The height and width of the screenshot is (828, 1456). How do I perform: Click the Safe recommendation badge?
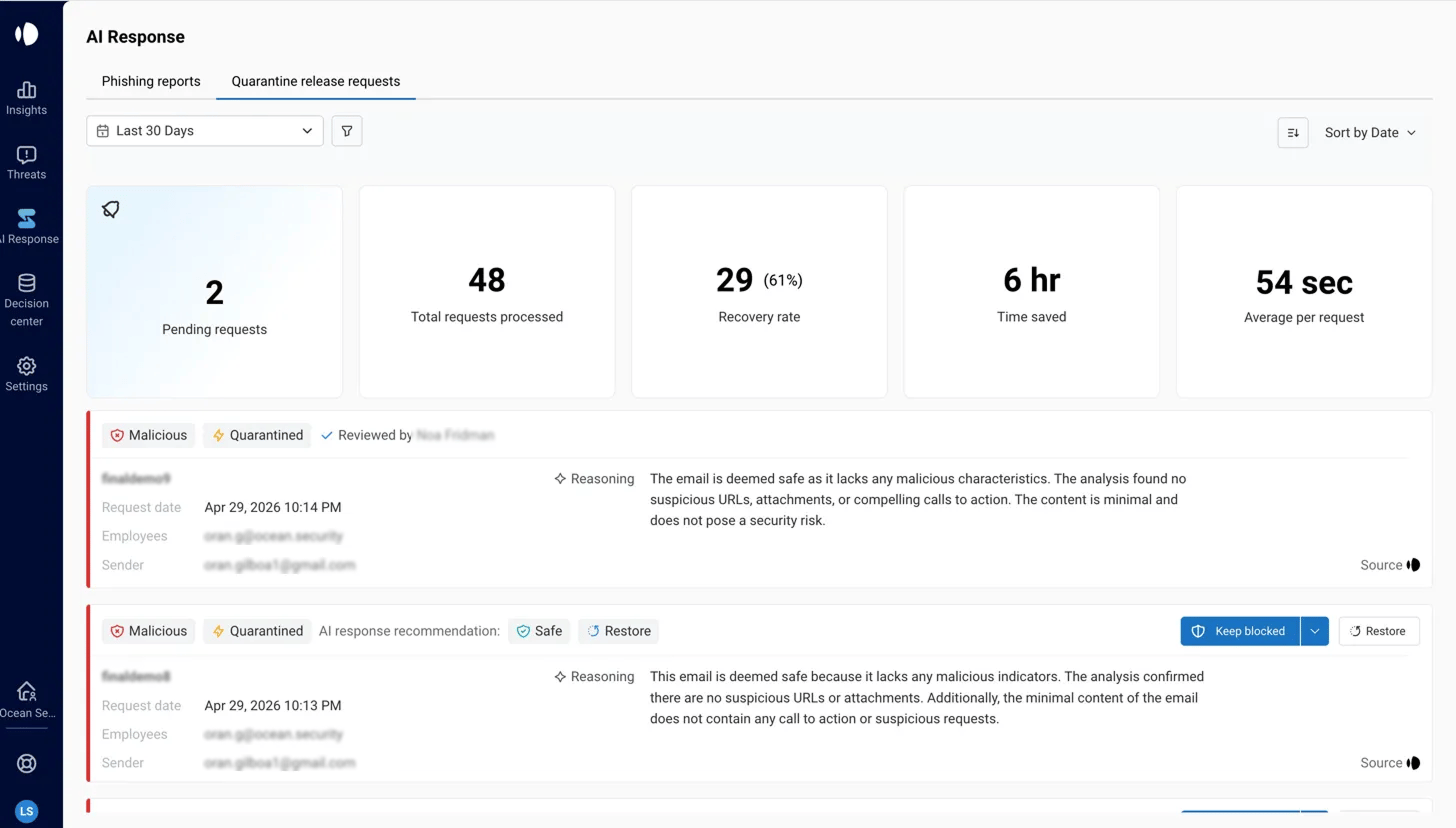539,631
